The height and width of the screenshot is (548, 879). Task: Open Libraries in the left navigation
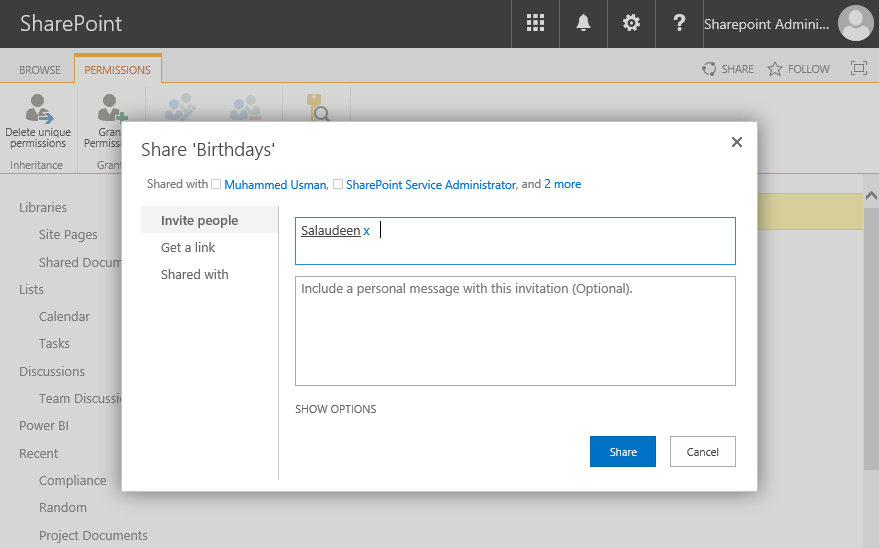click(x=43, y=207)
